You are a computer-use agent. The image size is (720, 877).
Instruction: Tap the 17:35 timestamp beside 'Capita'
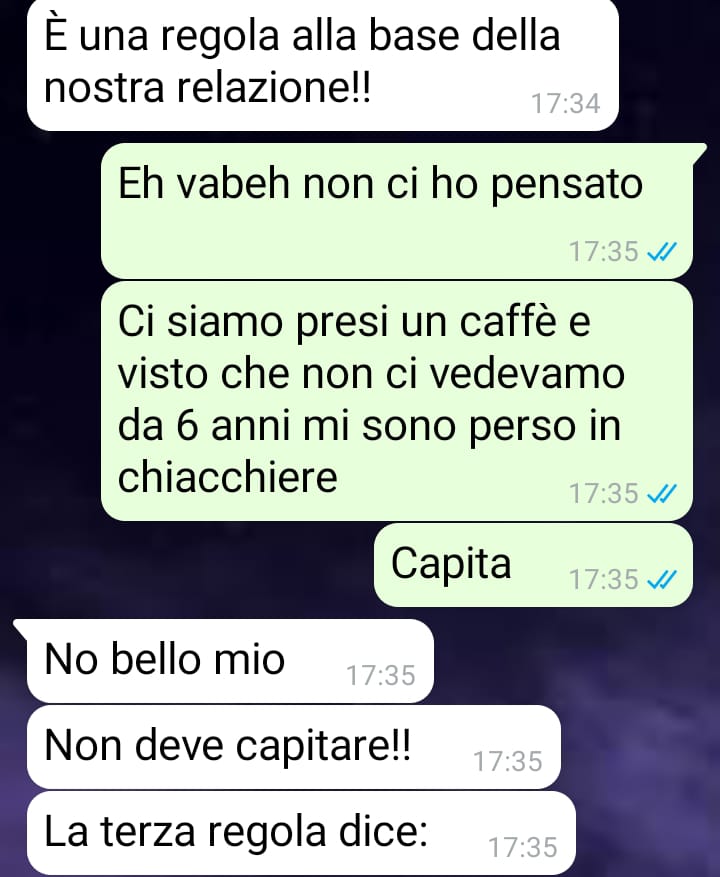pos(604,579)
